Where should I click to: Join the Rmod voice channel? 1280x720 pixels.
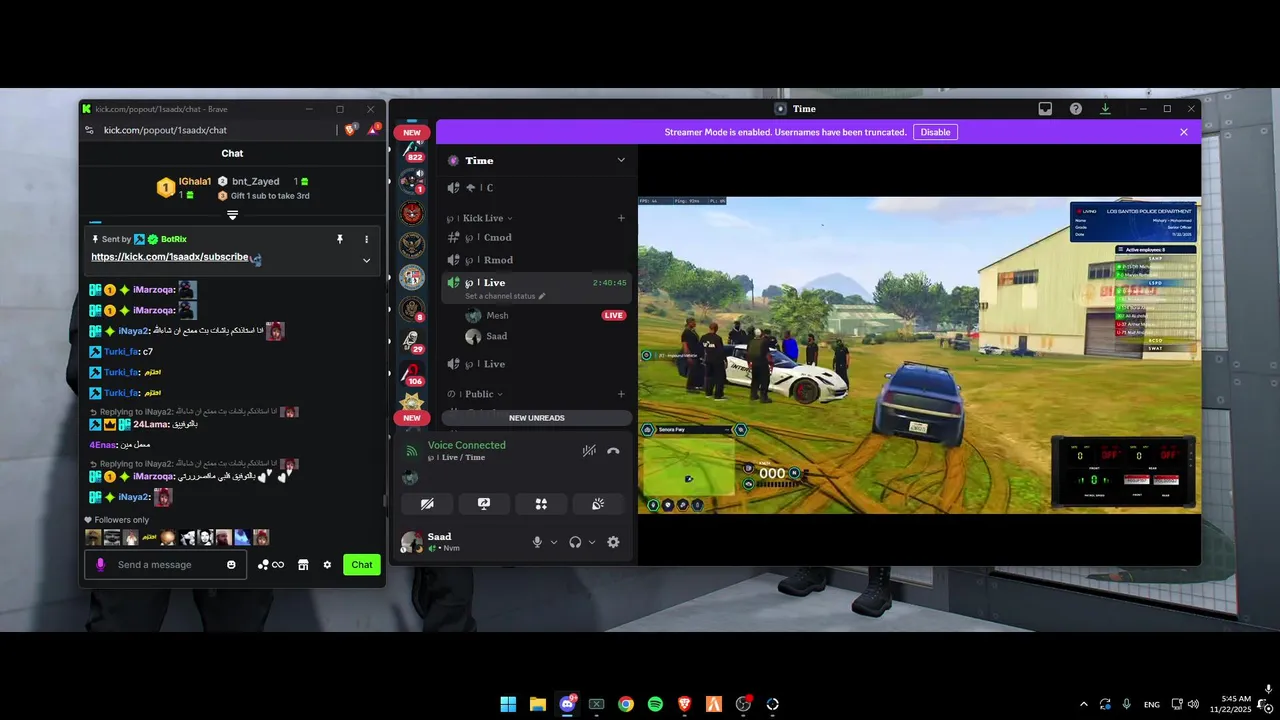(536, 260)
